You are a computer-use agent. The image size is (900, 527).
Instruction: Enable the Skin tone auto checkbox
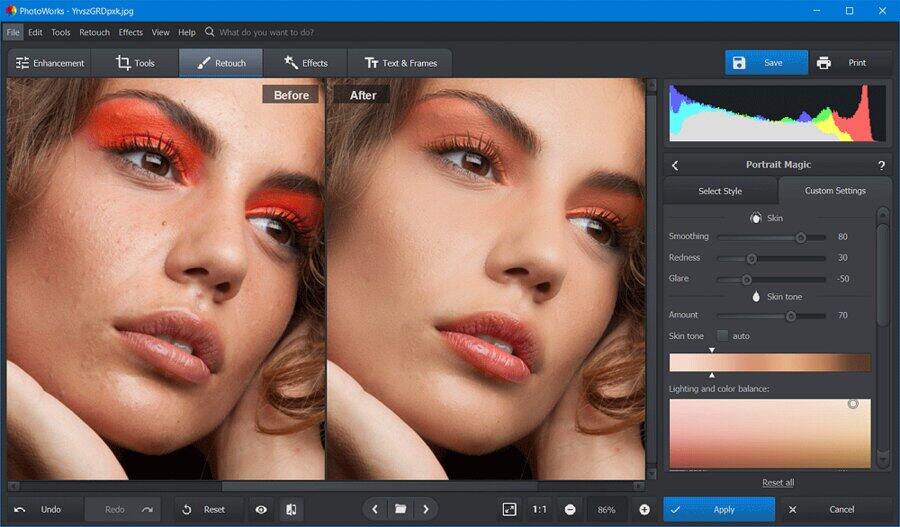[x=723, y=336]
